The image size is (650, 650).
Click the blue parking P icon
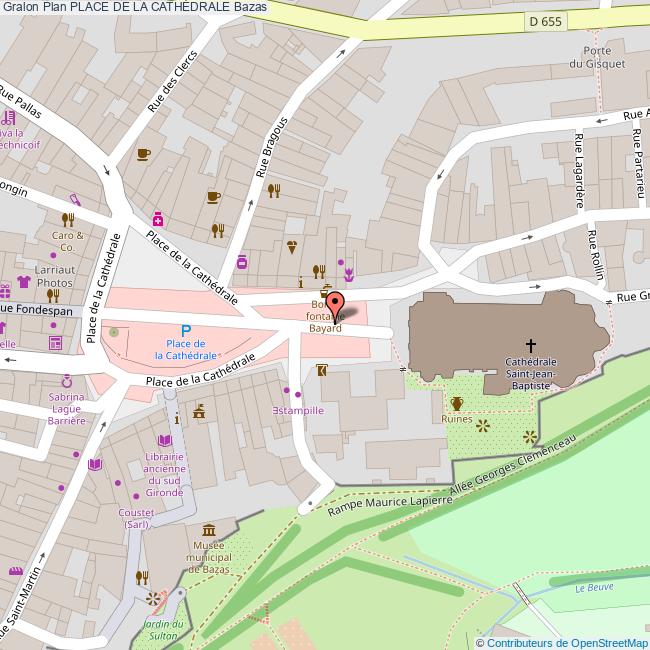click(x=185, y=331)
